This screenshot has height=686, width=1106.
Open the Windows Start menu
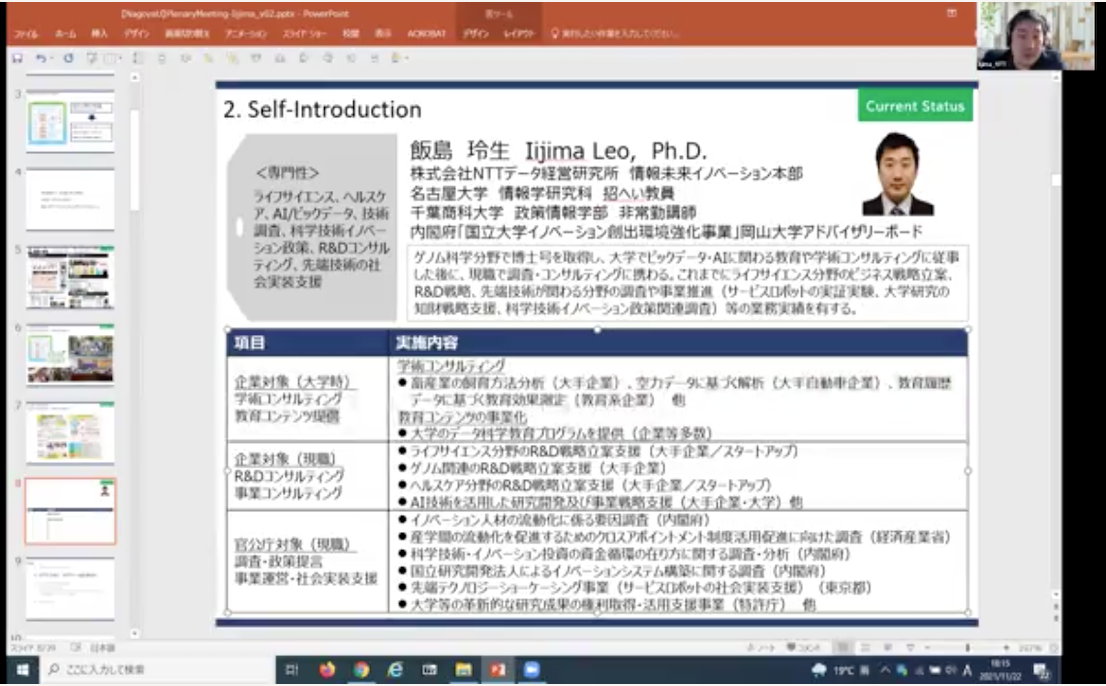click(x=20, y=670)
